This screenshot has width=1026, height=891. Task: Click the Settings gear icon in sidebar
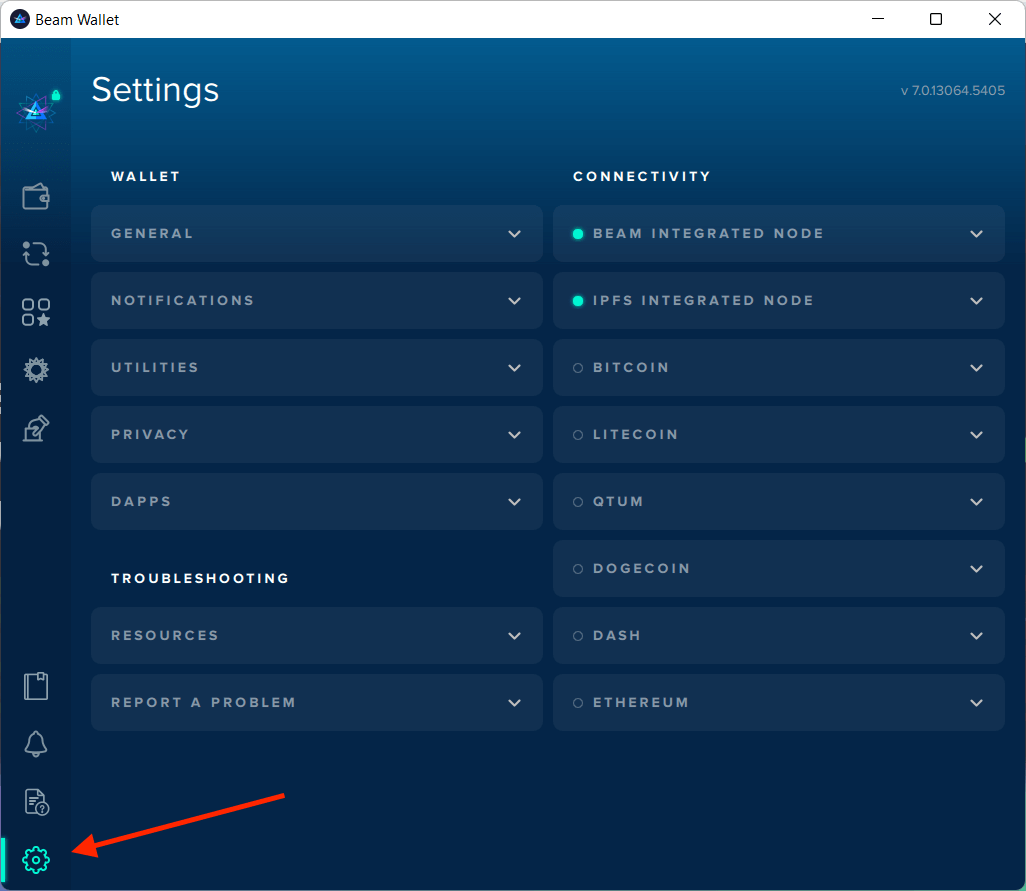(36, 859)
